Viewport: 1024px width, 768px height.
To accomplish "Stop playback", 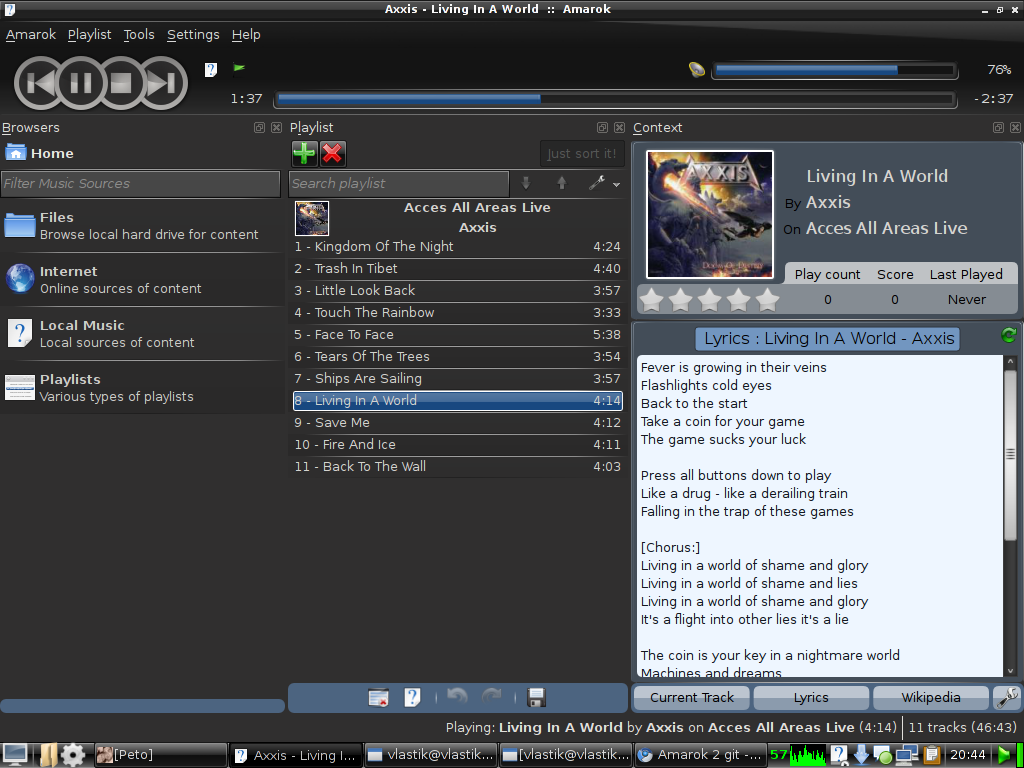I will pyautogui.click(x=121, y=83).
